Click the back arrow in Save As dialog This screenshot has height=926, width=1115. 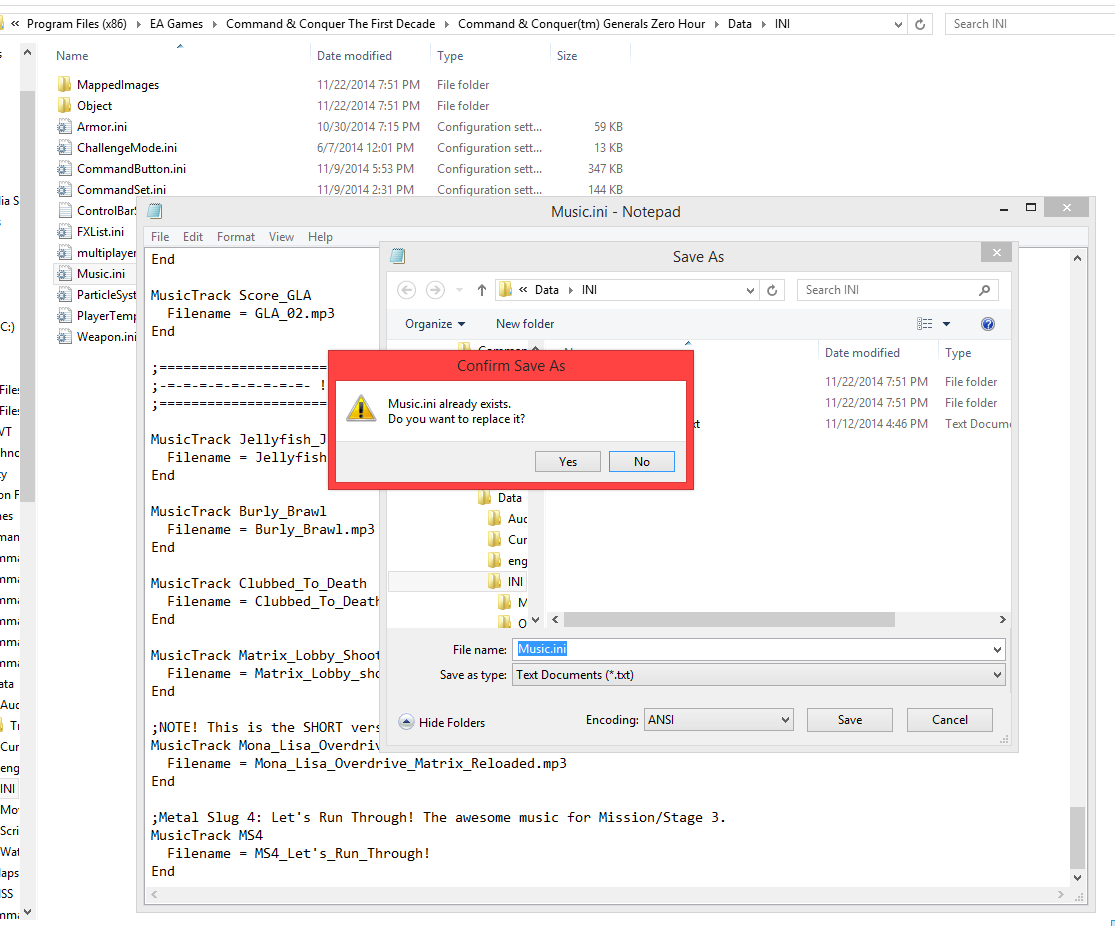406,290
